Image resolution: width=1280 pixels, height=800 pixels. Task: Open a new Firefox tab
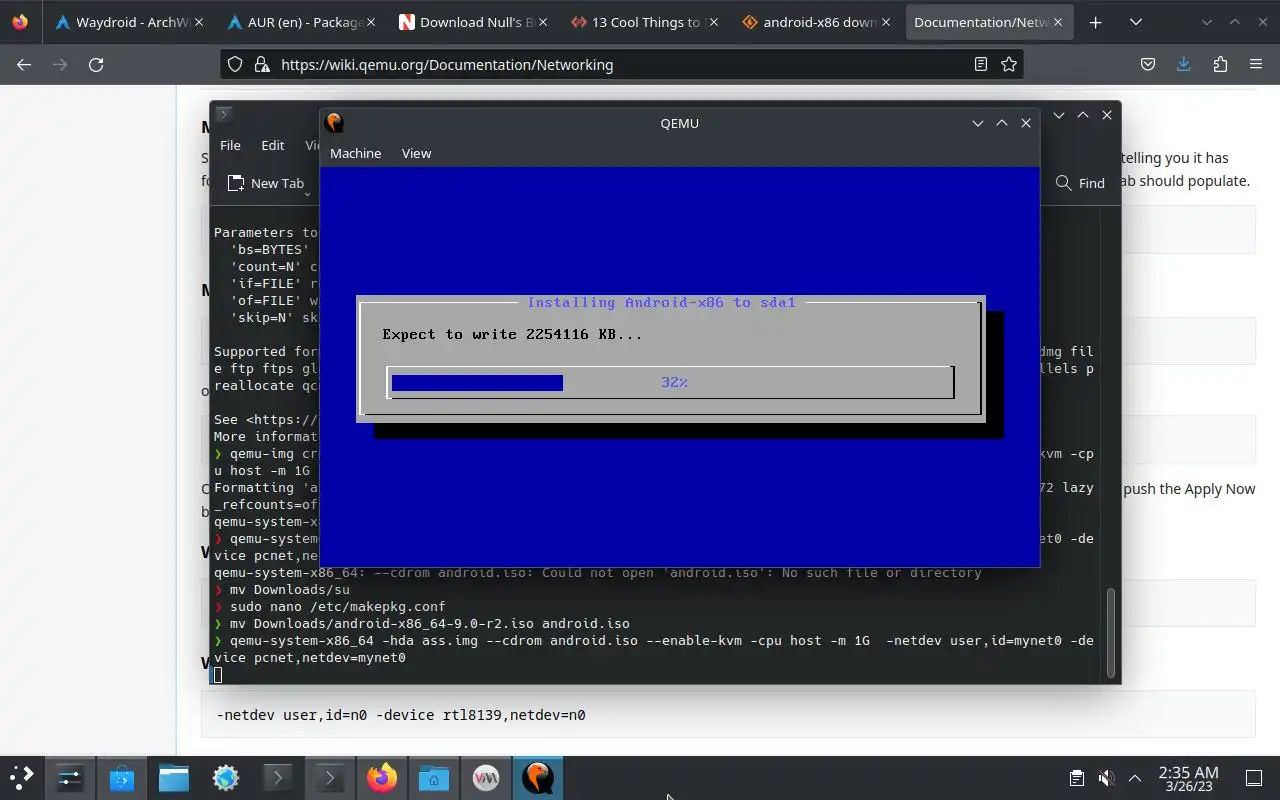(x=1095, y=22)
